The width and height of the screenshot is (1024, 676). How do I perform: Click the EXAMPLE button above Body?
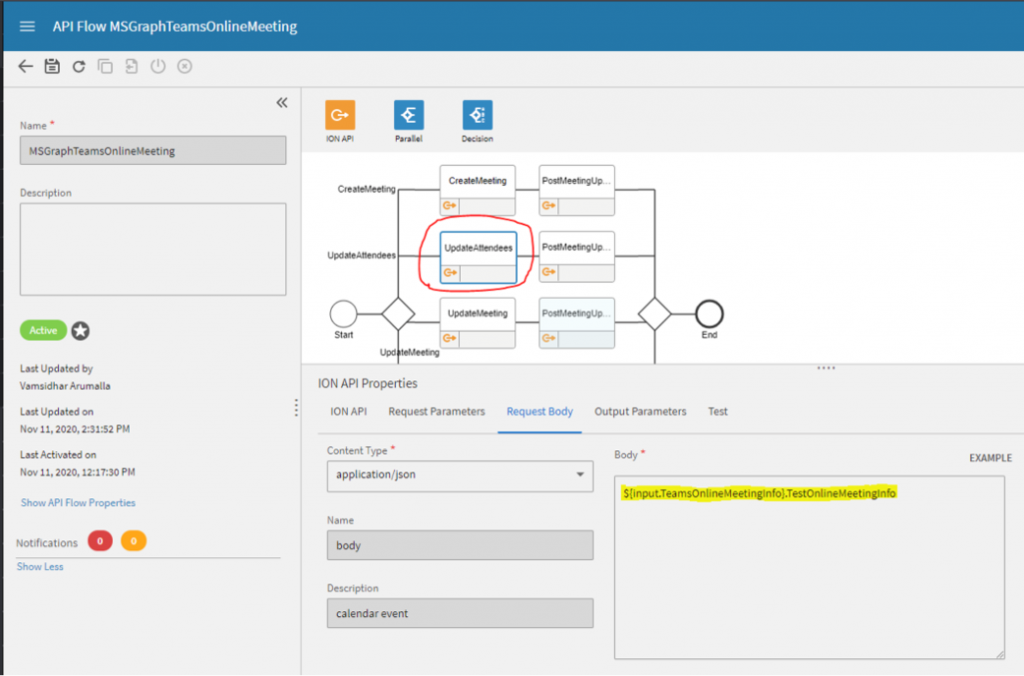click(990, 458)
